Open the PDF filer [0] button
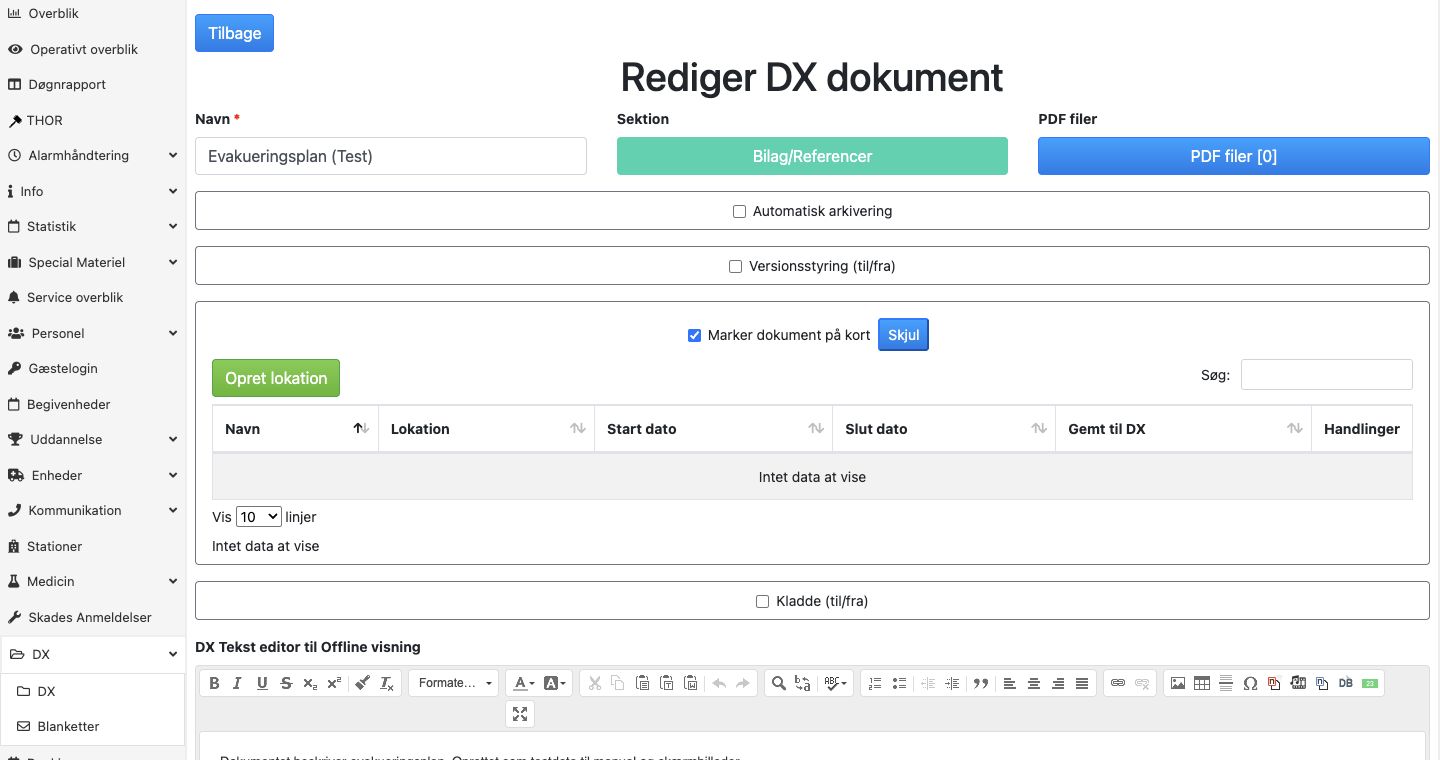This screenshot has width=1440, height=760. click(1233, 156)
